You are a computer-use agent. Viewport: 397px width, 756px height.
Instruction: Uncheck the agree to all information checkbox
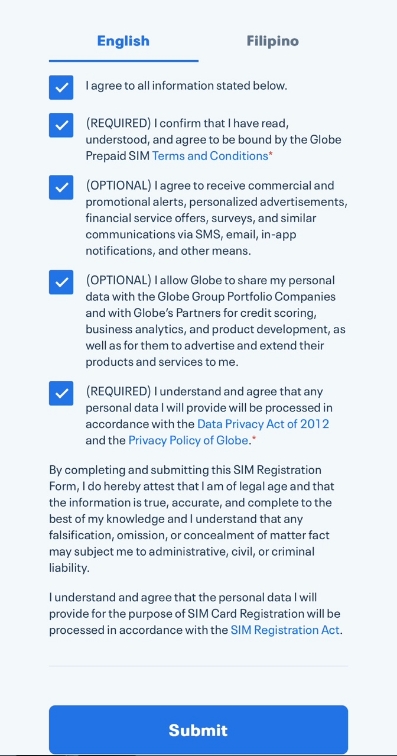(61, 87)
